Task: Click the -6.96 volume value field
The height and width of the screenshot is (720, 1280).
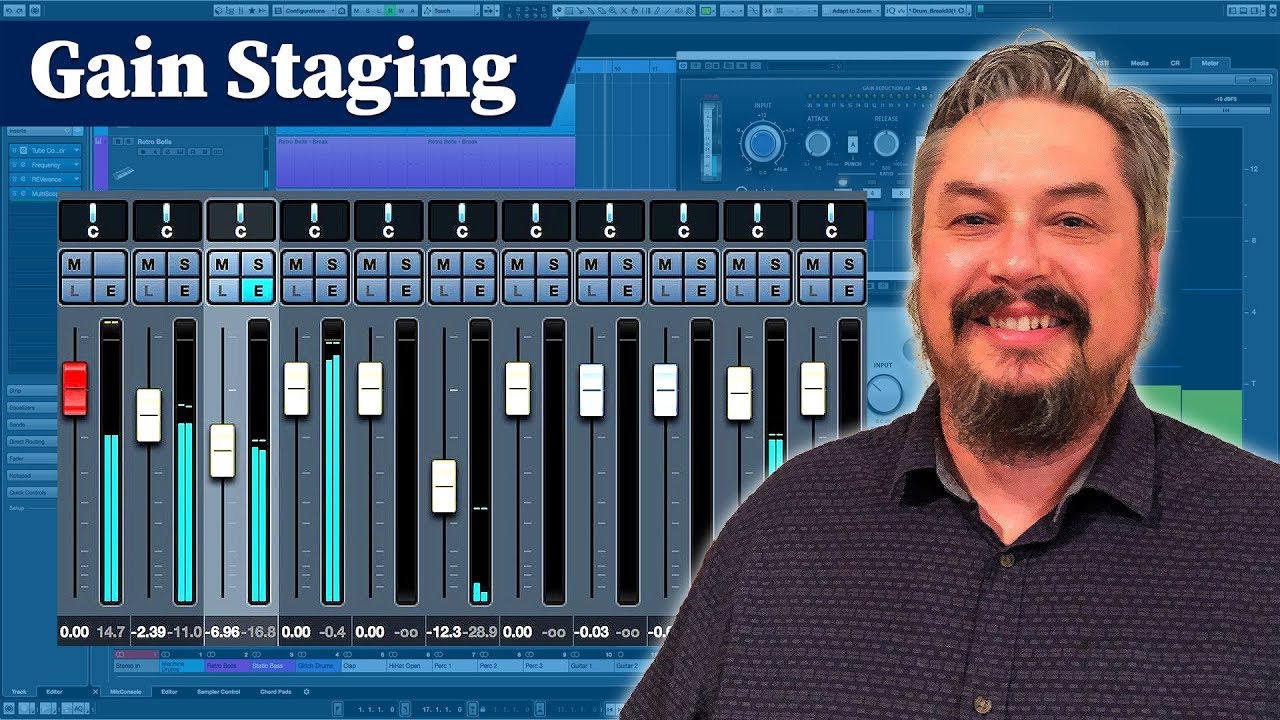Action: (x=224, y=632)
